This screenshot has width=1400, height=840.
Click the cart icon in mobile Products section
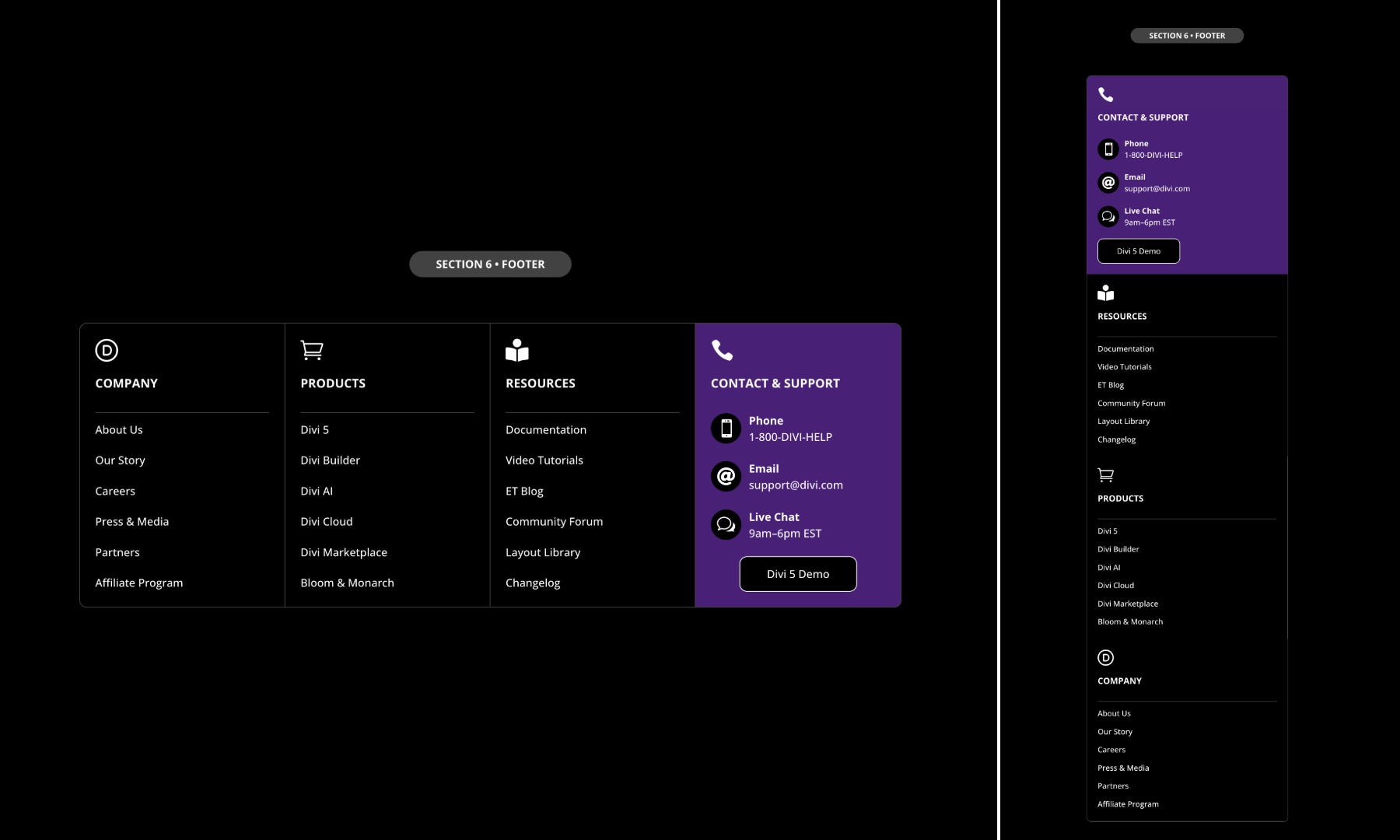tap(1105, 475)
